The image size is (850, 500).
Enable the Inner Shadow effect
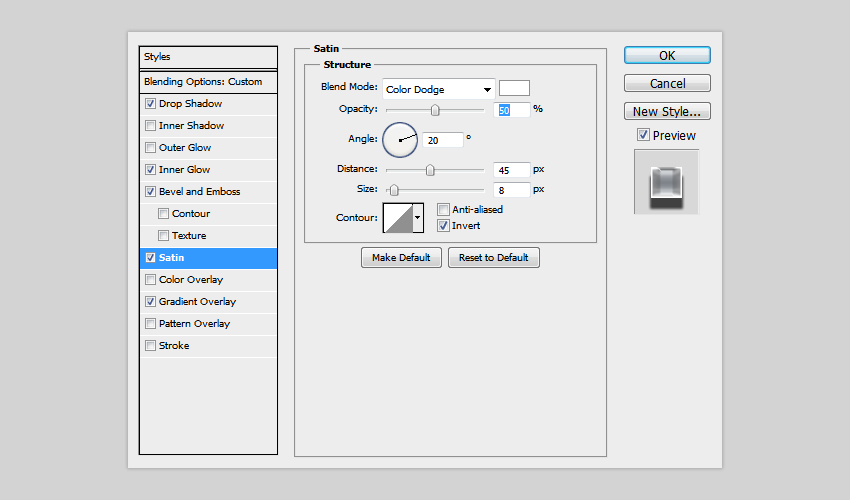tap(151, 126)
